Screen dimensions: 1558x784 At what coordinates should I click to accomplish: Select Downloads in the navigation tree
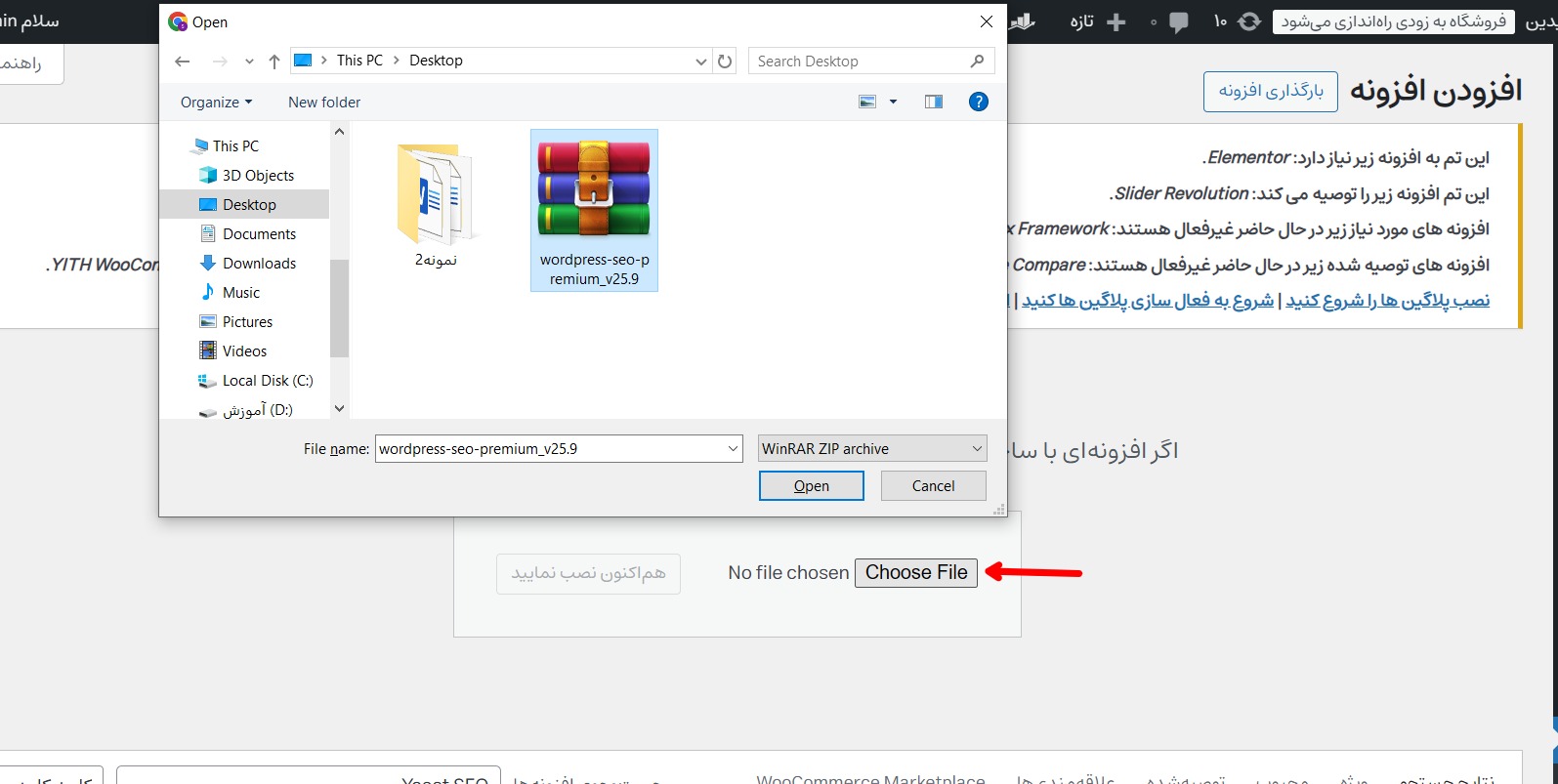pos(259,264)
